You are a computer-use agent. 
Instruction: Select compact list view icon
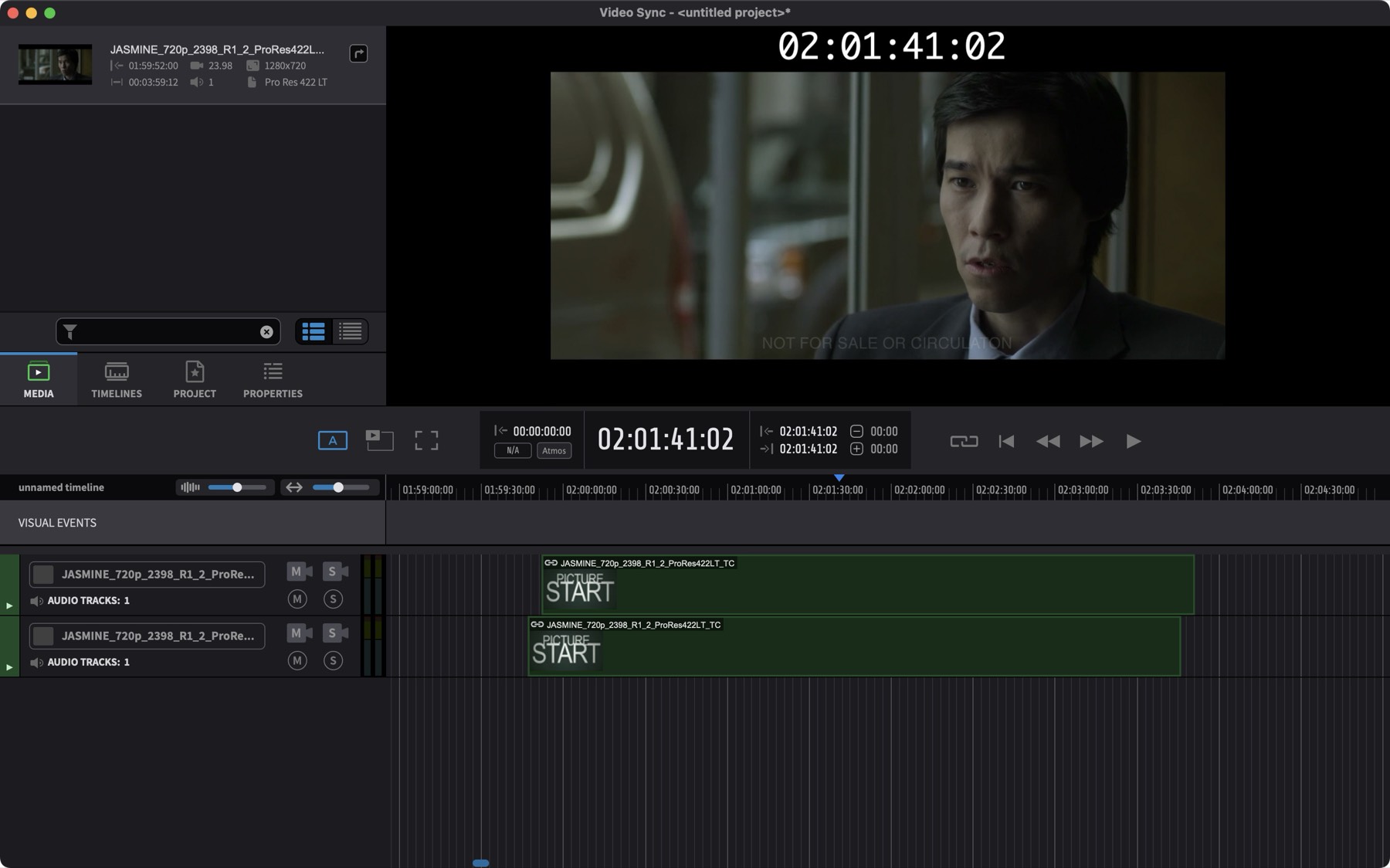click(351, 331)
